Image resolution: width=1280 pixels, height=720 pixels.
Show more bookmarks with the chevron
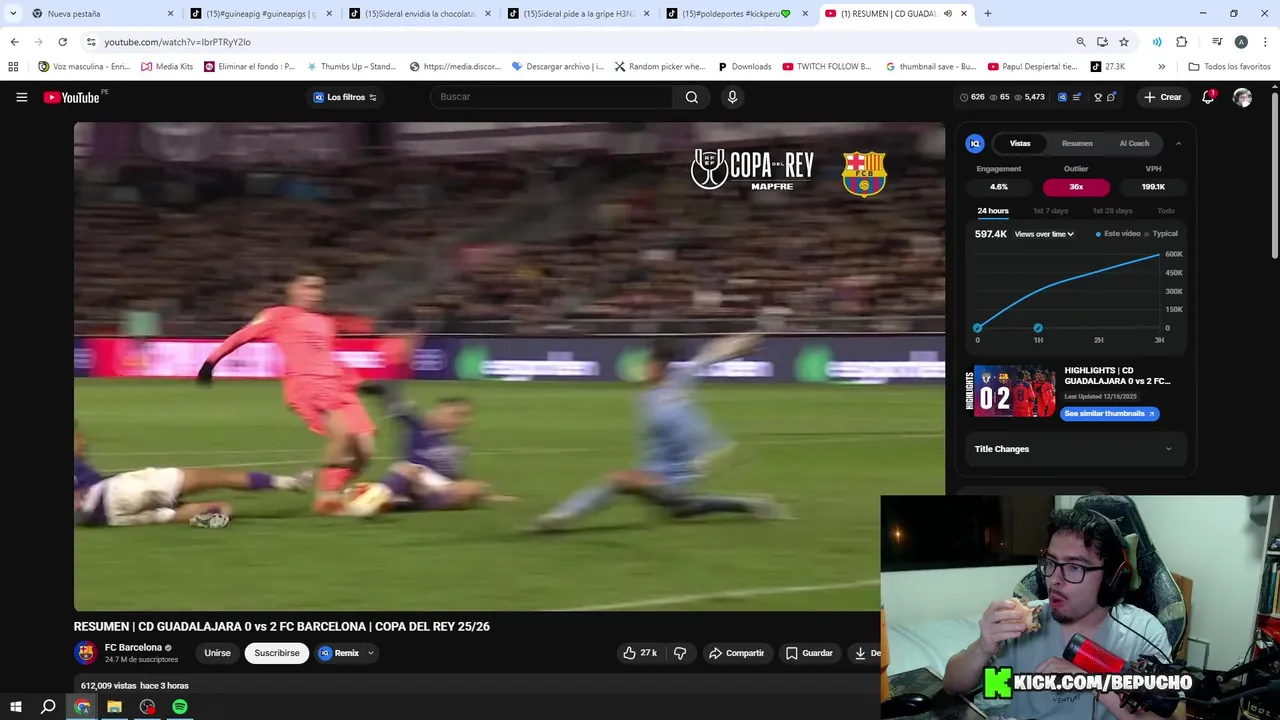click(1161, 67)
